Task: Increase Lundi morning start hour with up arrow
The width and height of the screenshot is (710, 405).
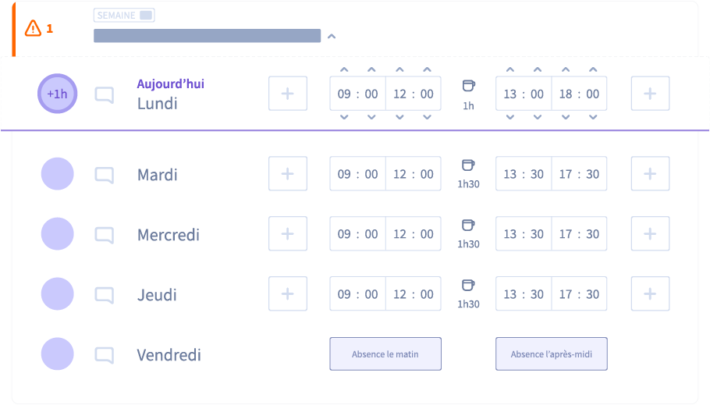Action: tap(344, 70)
